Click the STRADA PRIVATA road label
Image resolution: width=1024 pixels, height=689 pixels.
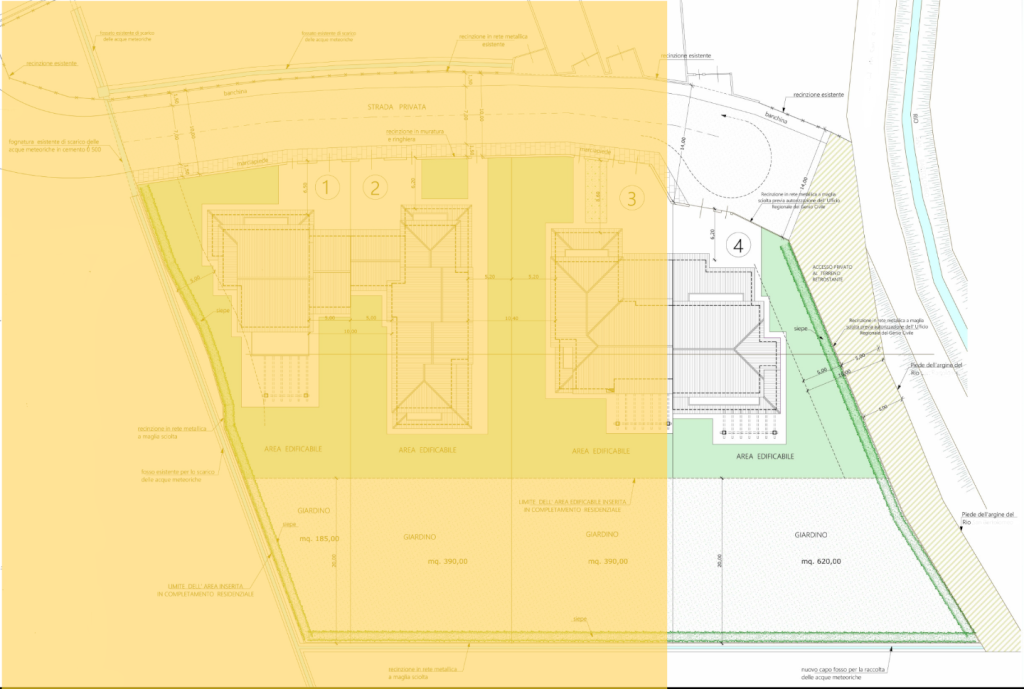pos(397,106)
